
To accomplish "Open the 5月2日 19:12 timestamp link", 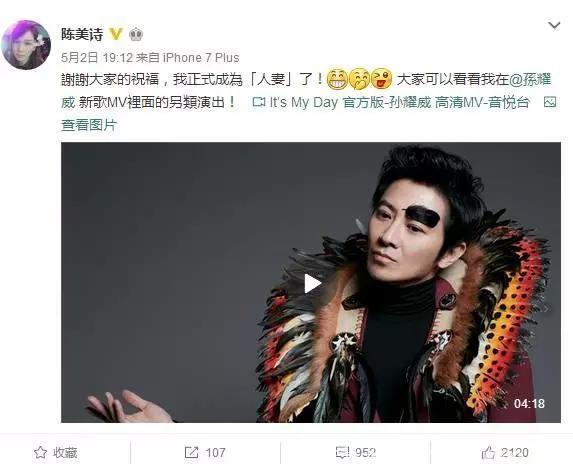I will (x=96, y=57).
